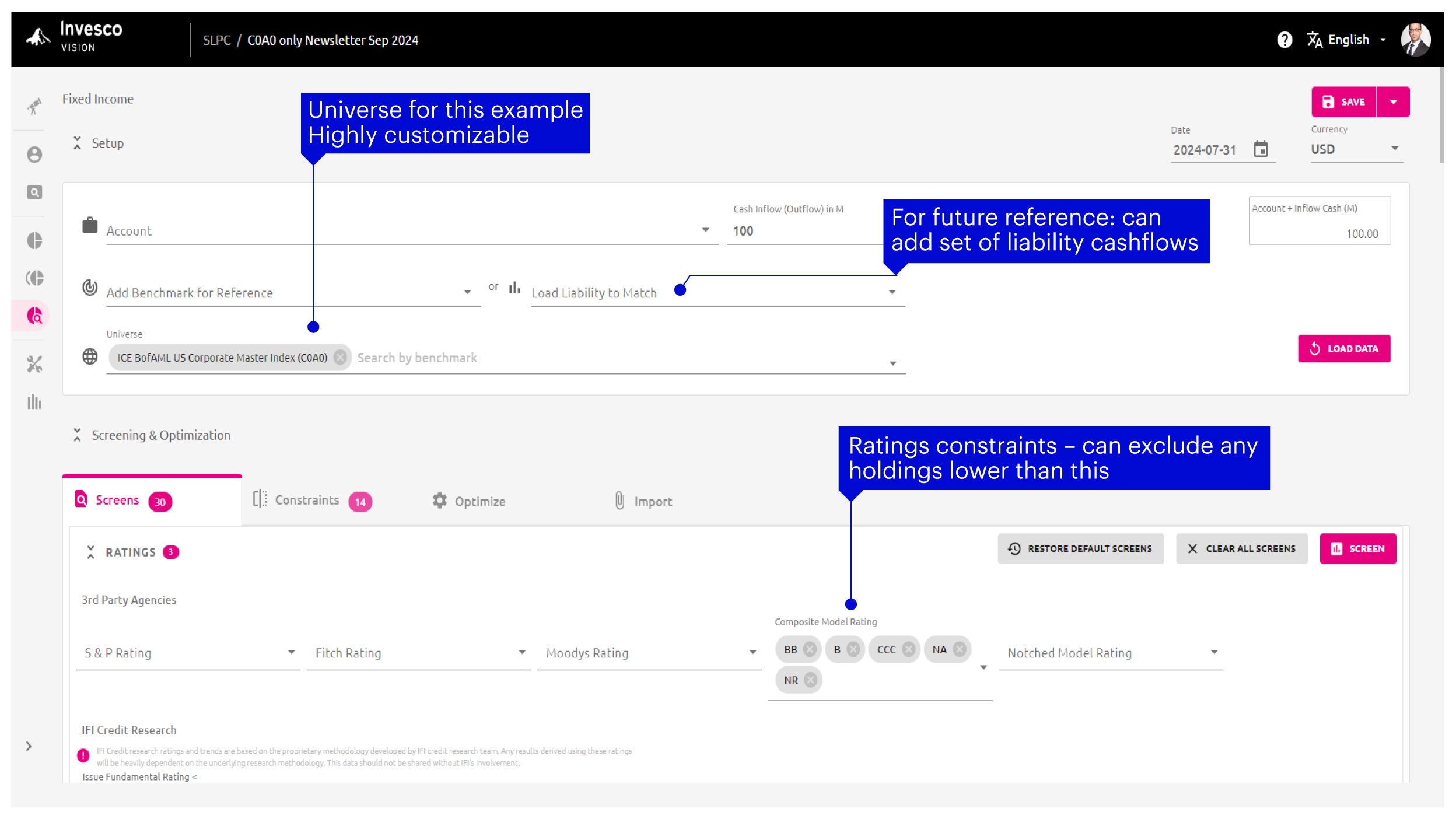
Task: Open Add Benchmark for Reference dropdown
Action: [293, 293]
